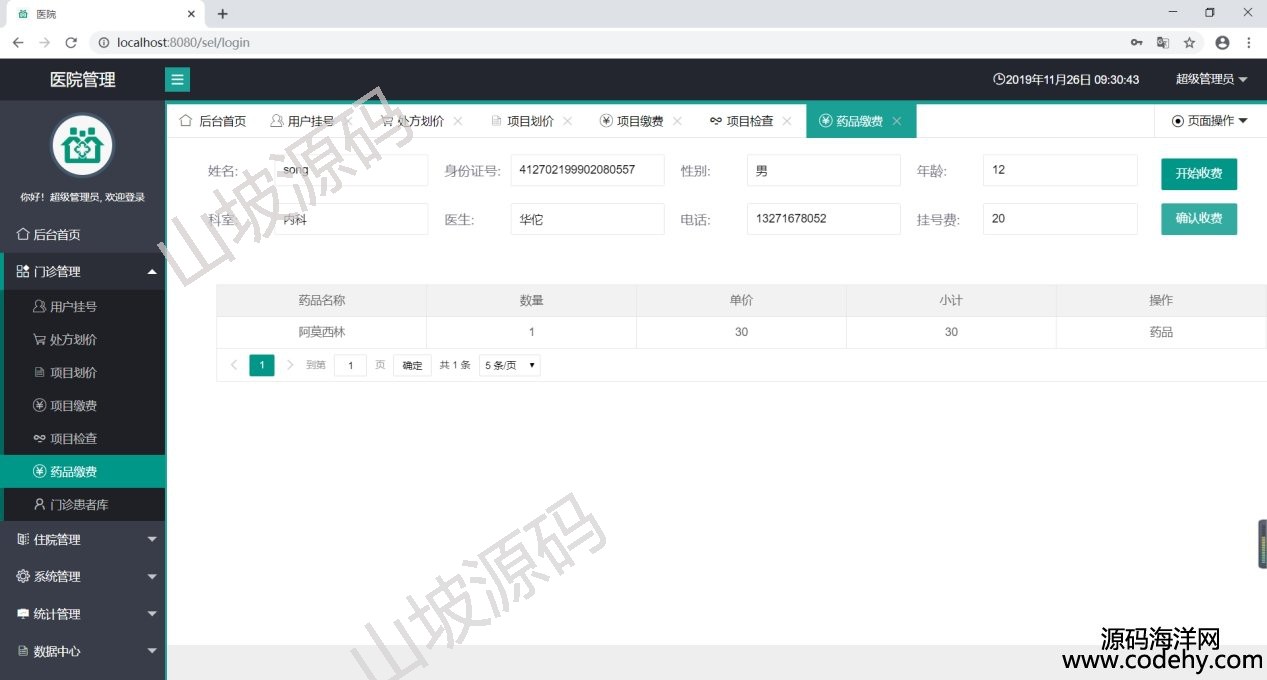Select page 1 pagination button
1267x680 pixels.
pos(262,365)
